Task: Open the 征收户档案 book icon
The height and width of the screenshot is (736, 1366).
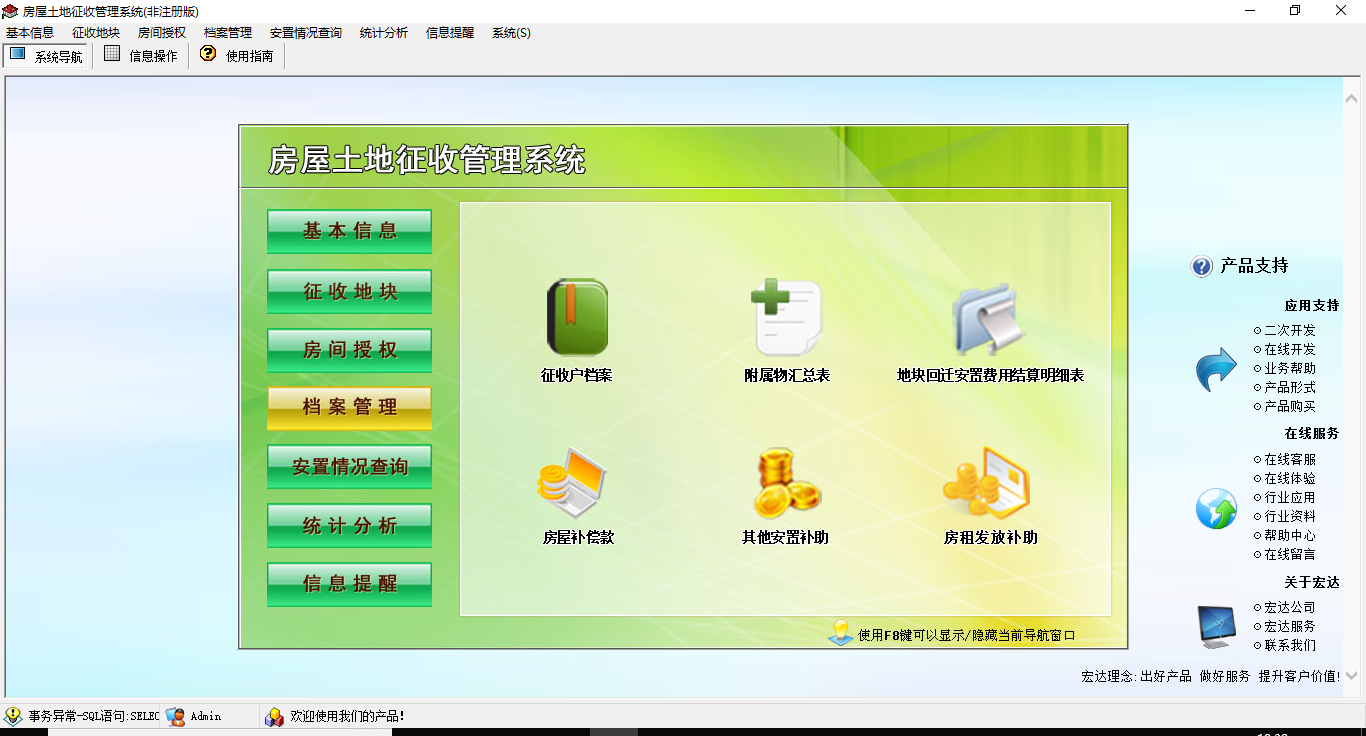Action: (577, 317)
